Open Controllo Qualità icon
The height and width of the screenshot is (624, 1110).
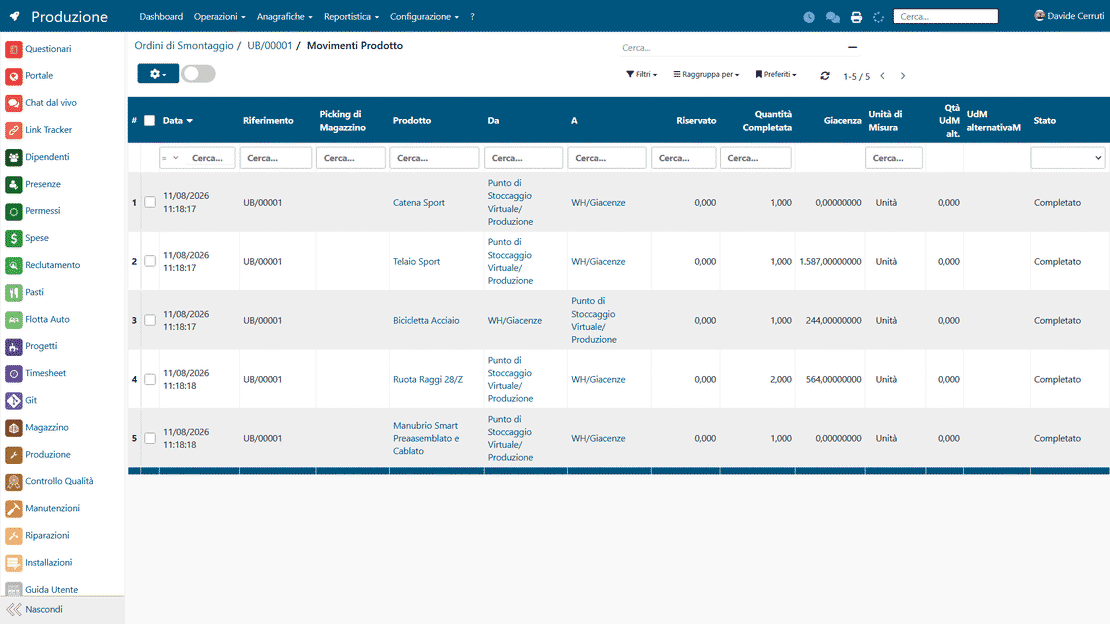point(13,482)
